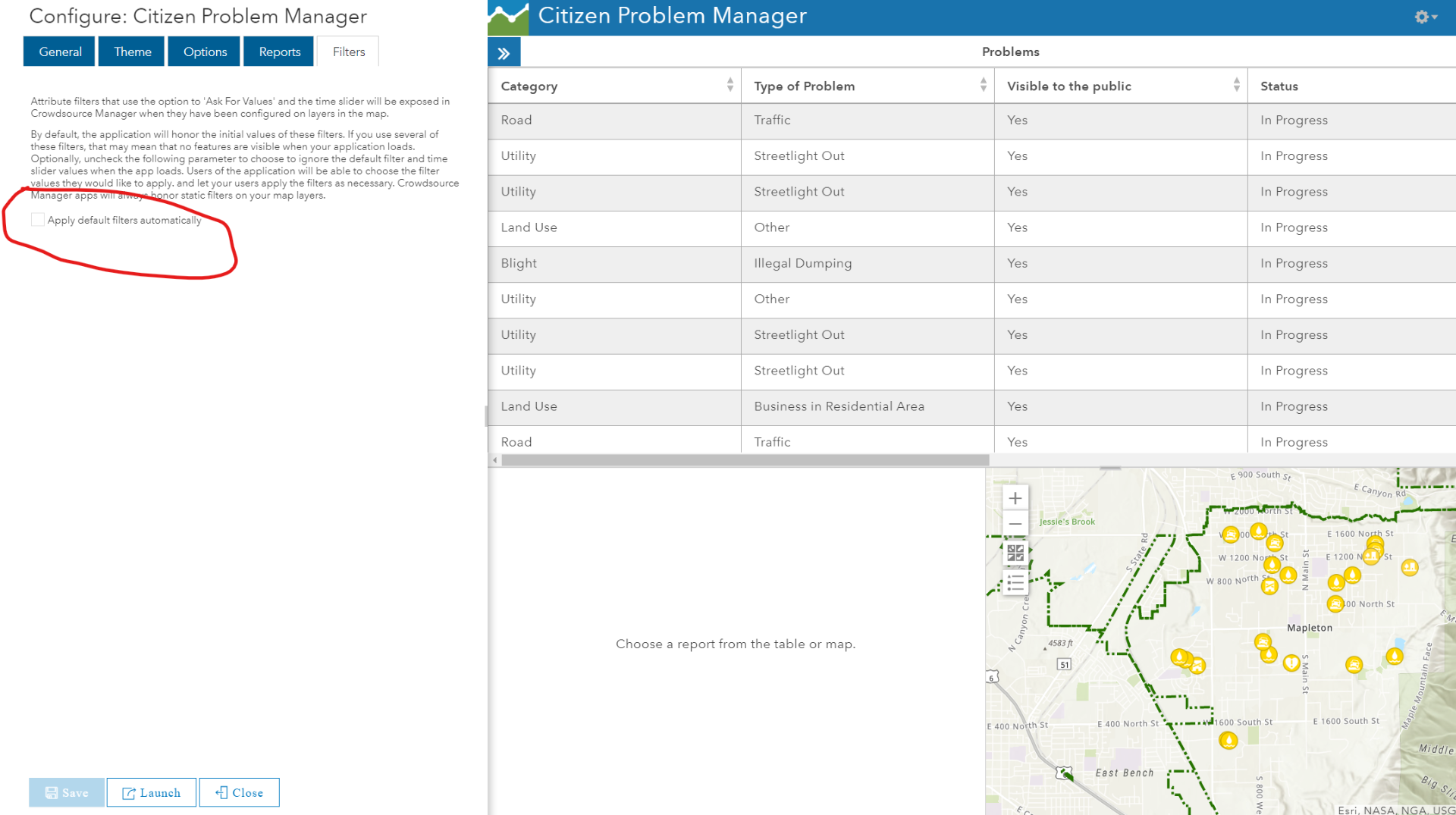The height and width of the screenshot is (815, 1456).
Task: Select the yellow marker near 1600 South St
Action: tap(1228, 740)
